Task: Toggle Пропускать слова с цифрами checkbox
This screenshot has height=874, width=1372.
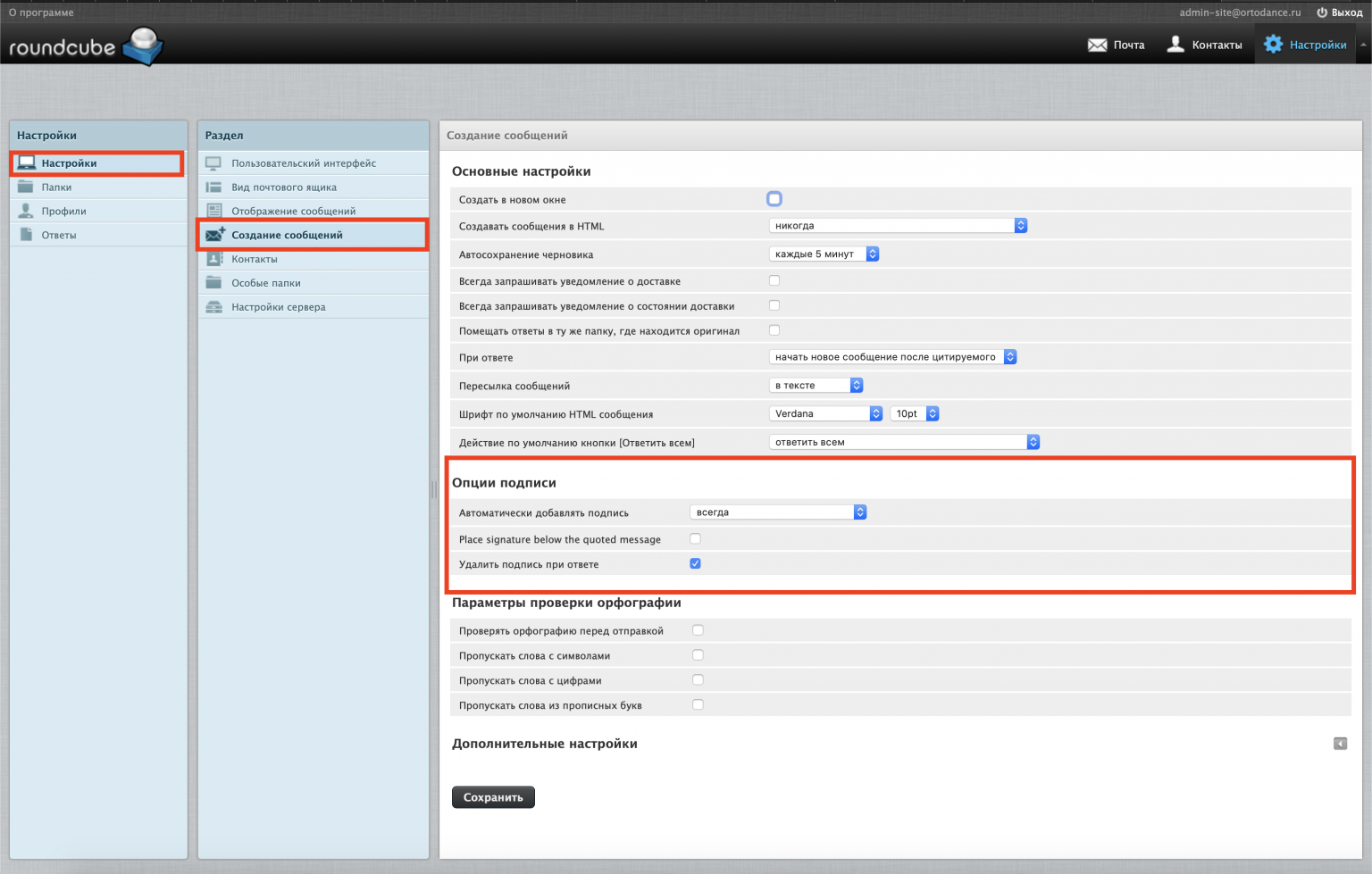Action: [698, 680]
